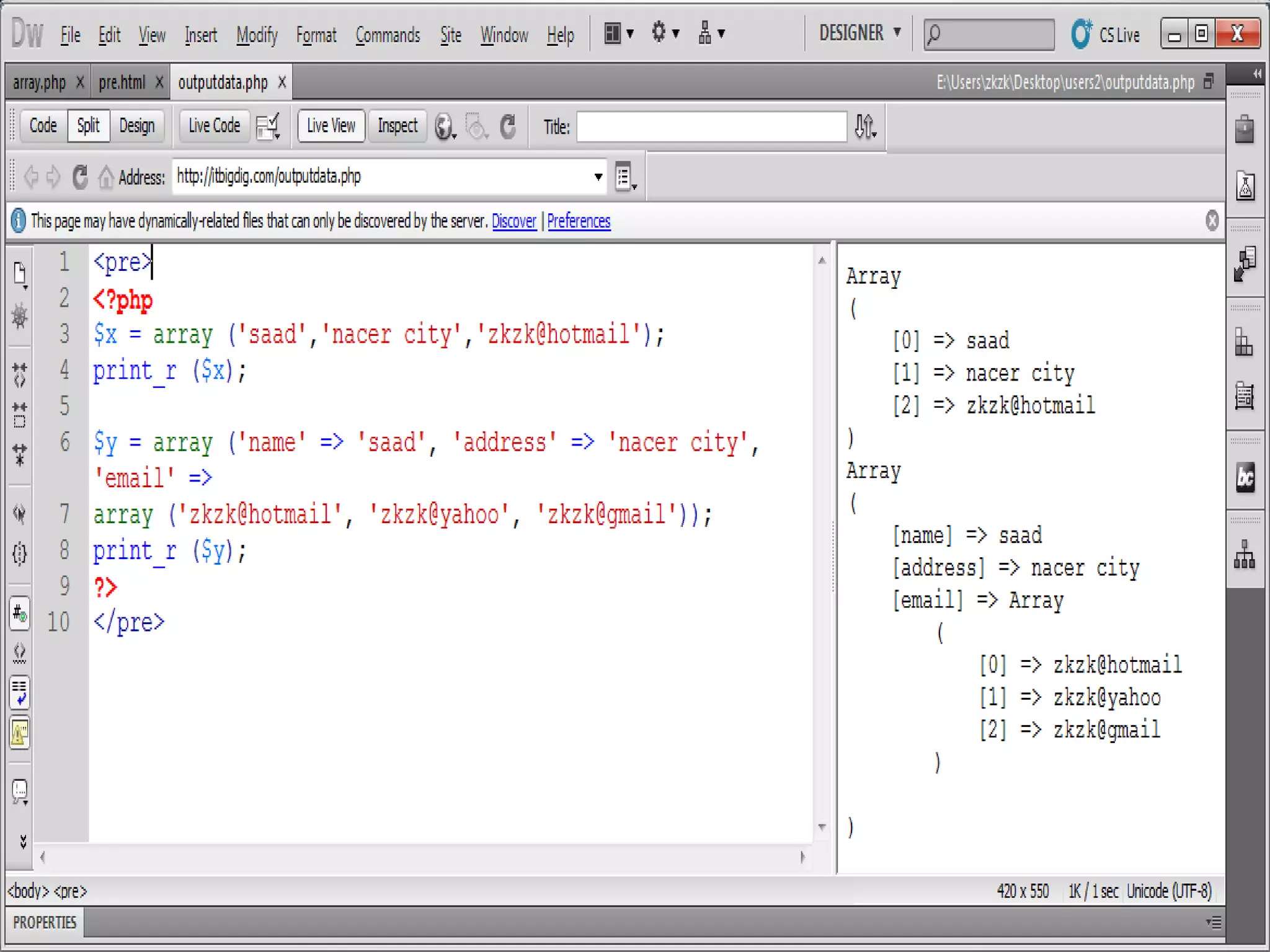Click the File Management arrows icon
Screen dimensions: 1270x952
(x=865, y=127)
